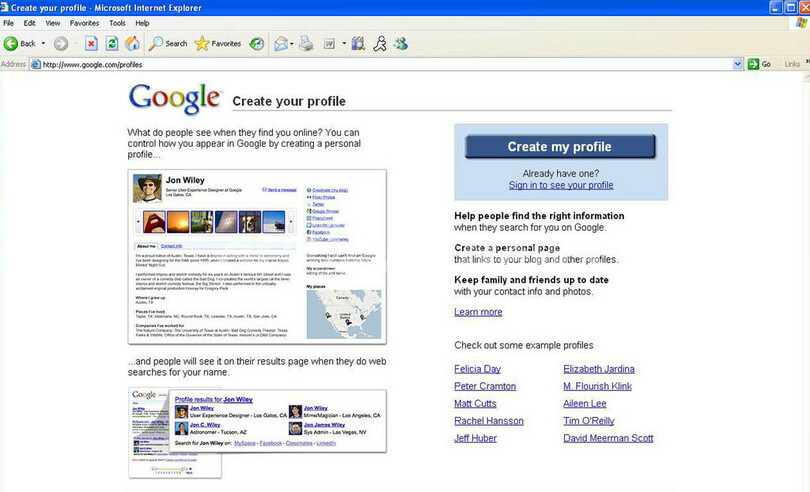The image size is (810, 492).
Task: Open the History clock icon
Action: tap(257, 43)
